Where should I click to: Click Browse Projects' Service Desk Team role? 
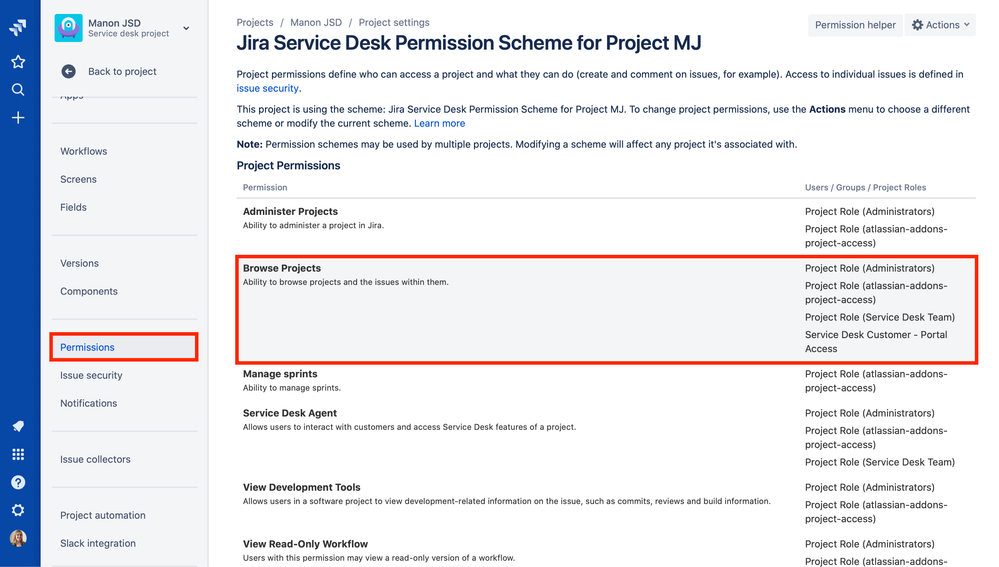click(880, 317)
